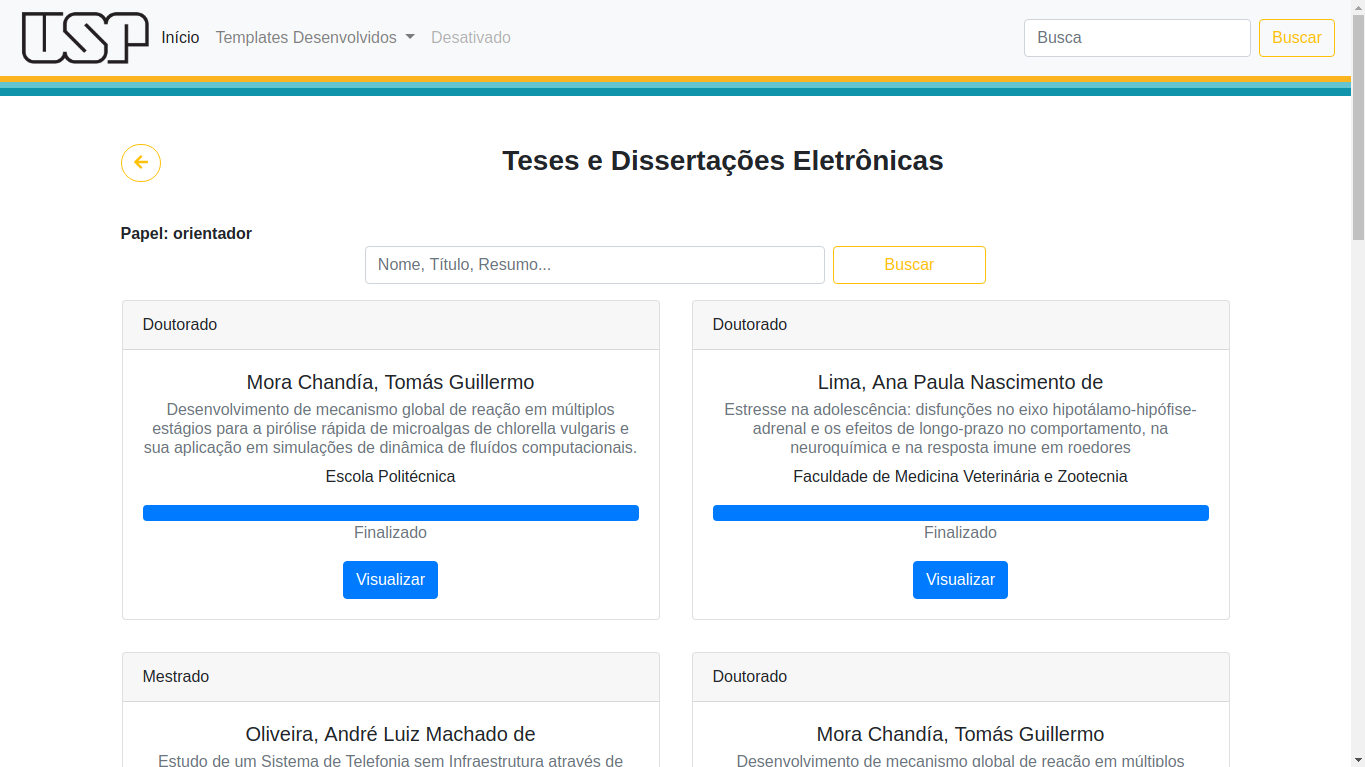Screen dimensions: 1365x767
Task: Click the USP logo
Action: click(x=85, y=38)
